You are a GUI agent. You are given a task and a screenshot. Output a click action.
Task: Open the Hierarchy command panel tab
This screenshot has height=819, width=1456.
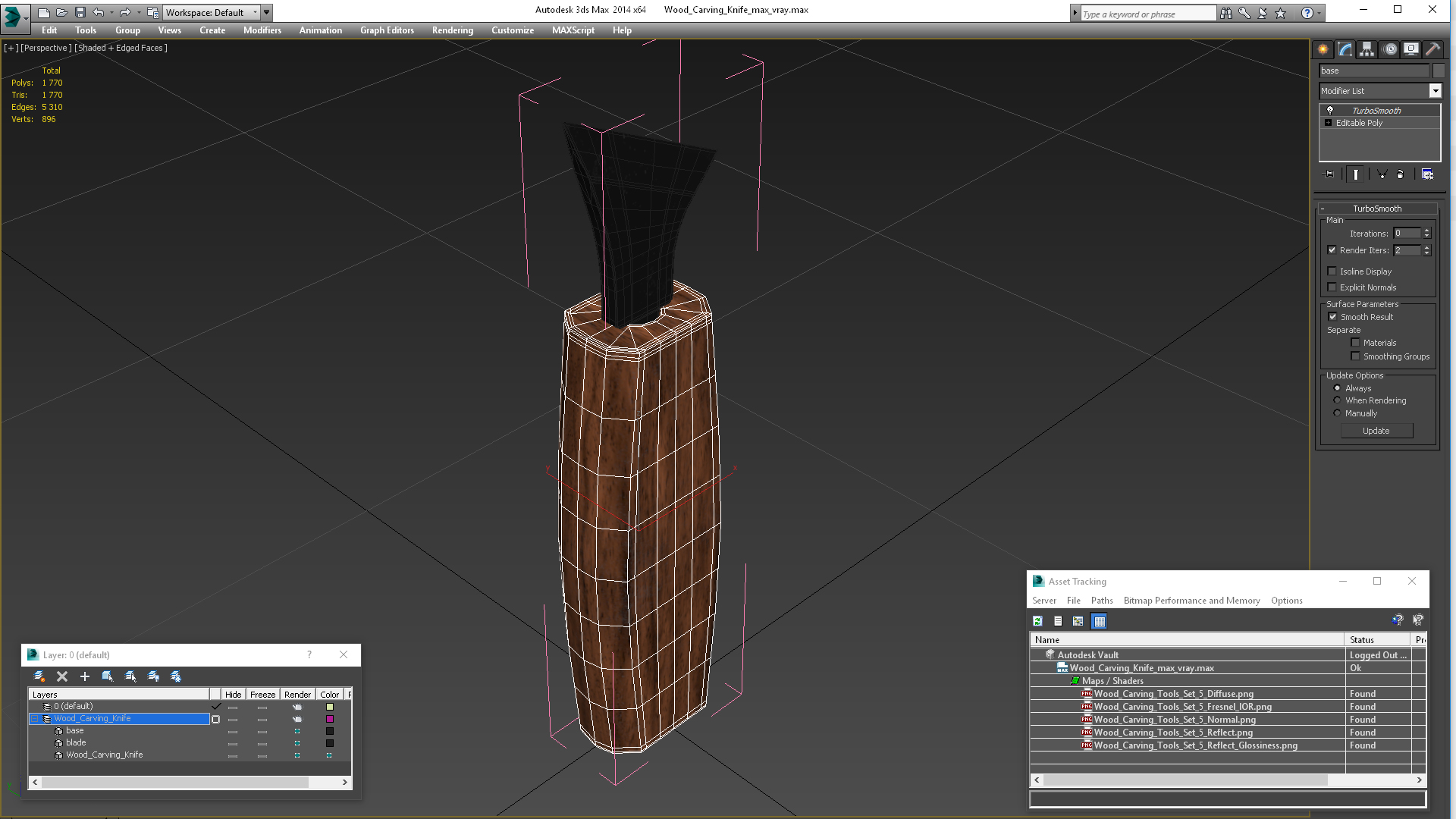(x=1367, y=49)
